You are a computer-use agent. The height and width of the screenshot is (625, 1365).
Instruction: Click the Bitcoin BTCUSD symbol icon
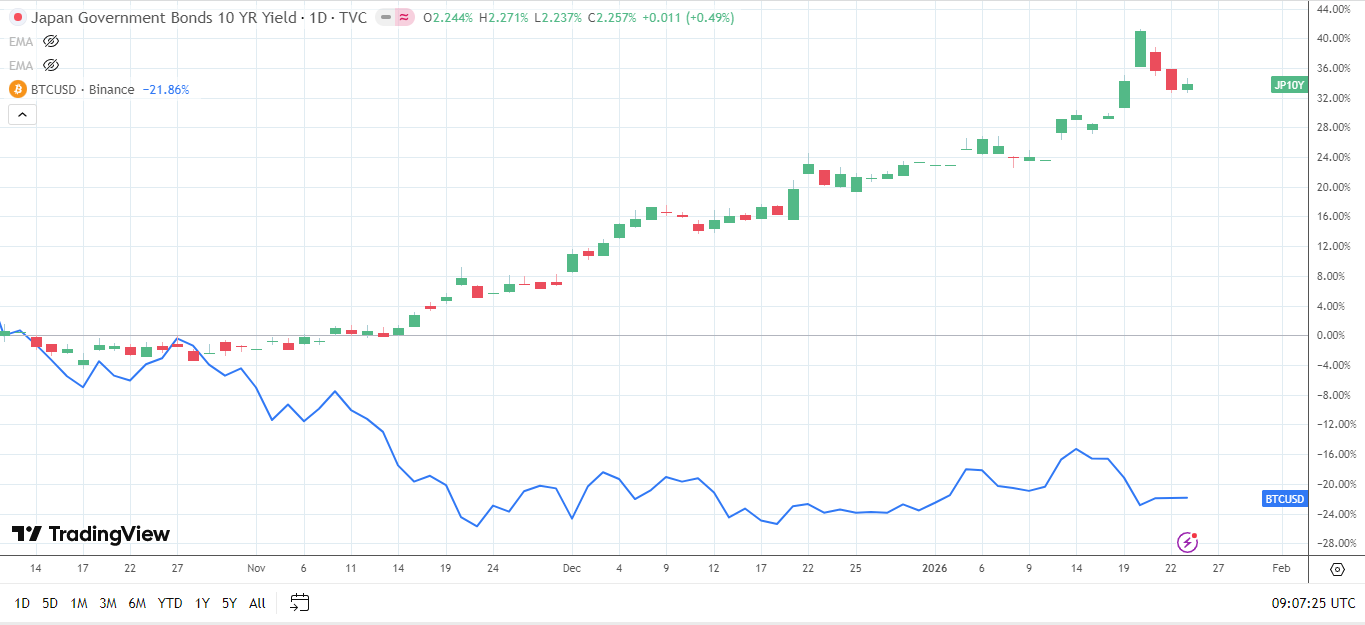(x=17, y=89)
